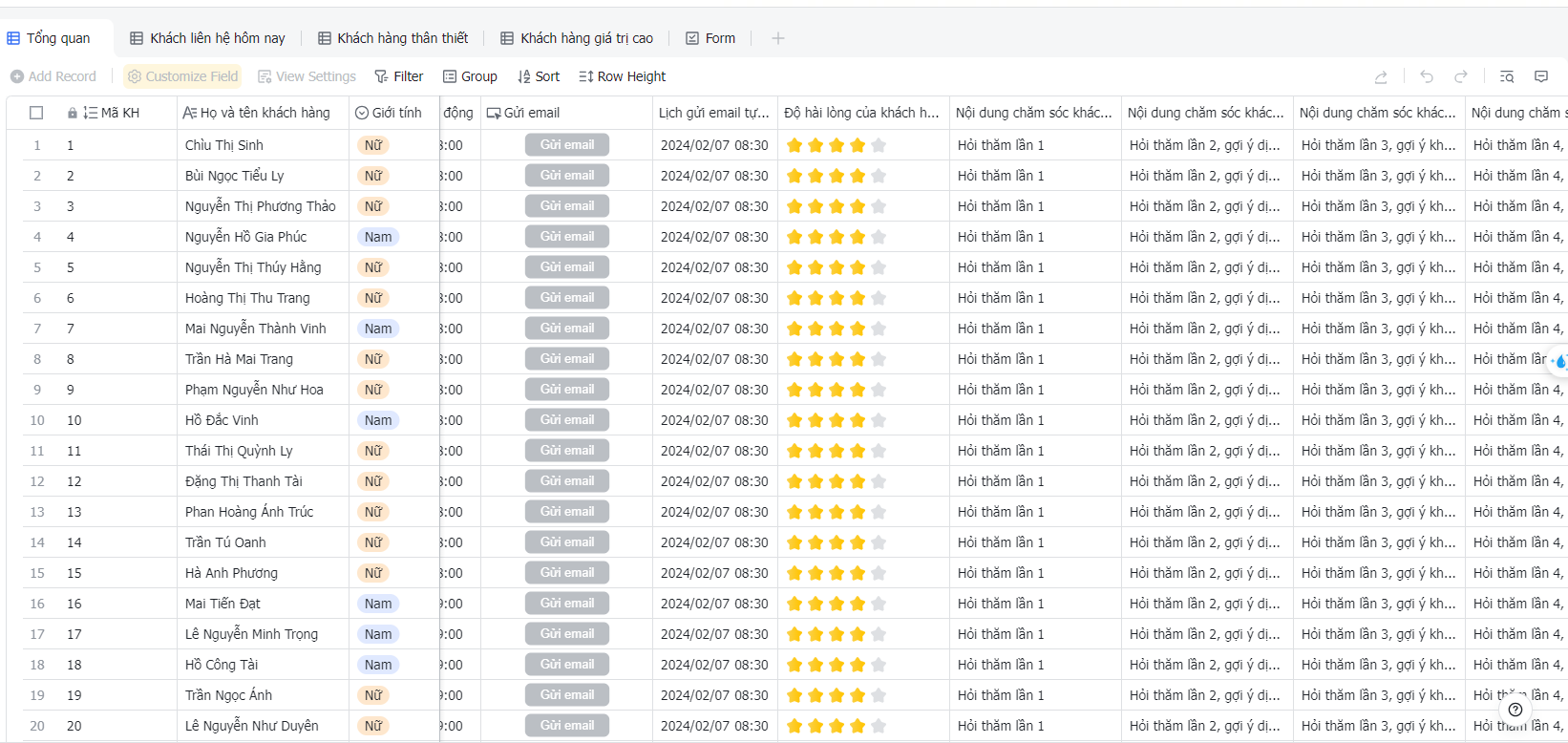The width and height of the screenshot is (1568, 743).
Task: Click Gửi email button for Chìu Thị Sinh
Action: (x=567, y=145)
